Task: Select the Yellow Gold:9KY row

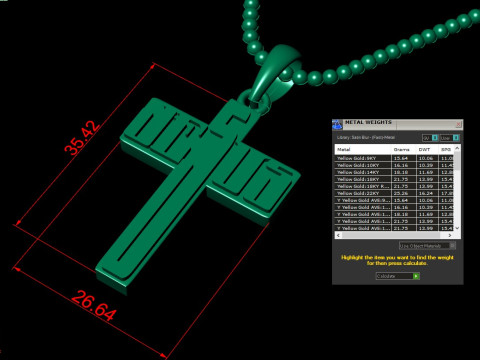Action: (395, 158)
